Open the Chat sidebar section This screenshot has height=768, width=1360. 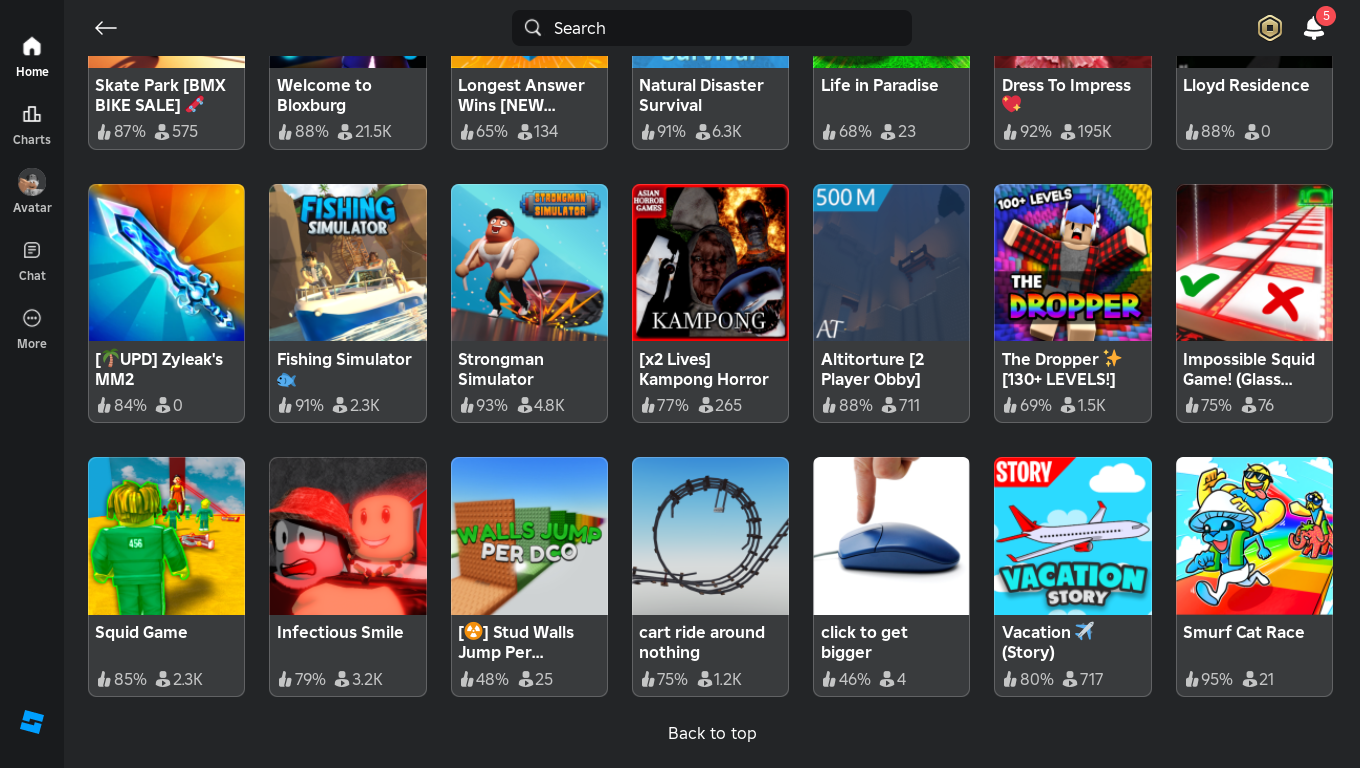pos(32,261)
